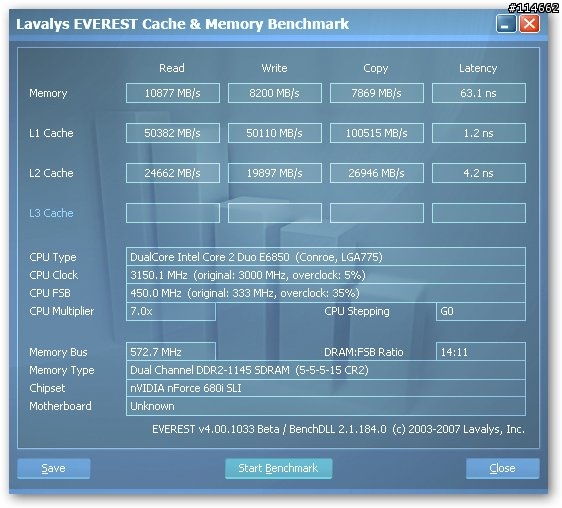Select the DRAM:FSB Ratio value 14:11
The width and height of the screenshot is (562, 508).
pyautogui.click(x=481, y=352)
